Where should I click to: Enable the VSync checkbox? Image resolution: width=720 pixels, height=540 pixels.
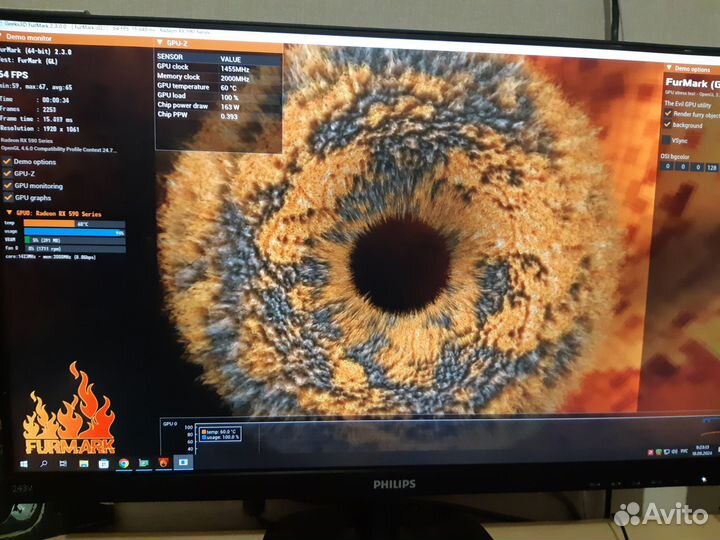[667, 140]
